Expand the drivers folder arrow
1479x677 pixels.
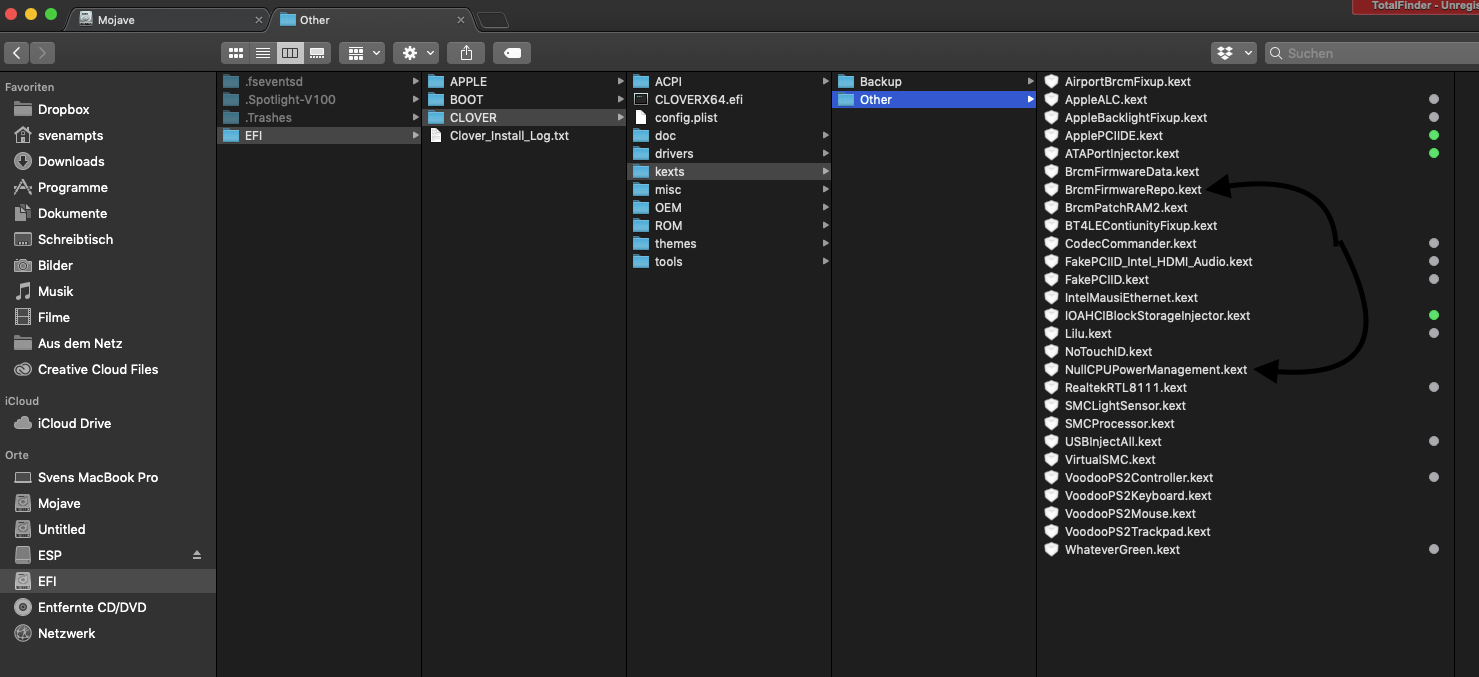825,153
